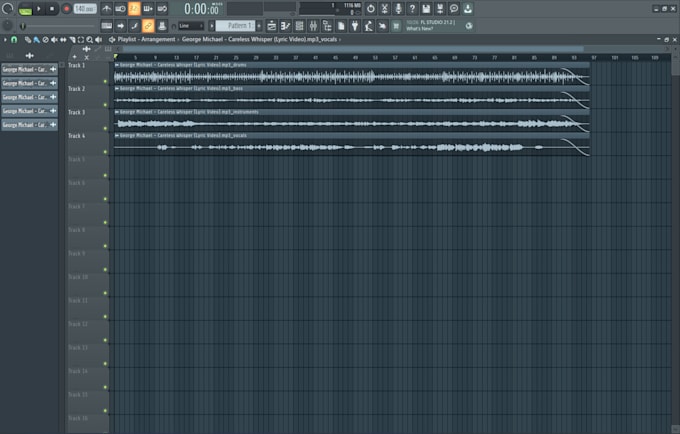Toggle the highlighted 3-2-1 countdown button
This screenshot has height=434, width=680.
[x=134, y=9]
